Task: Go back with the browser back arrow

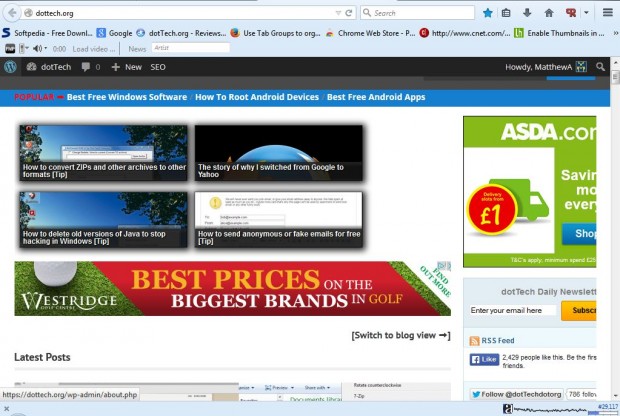Action: (x=12, y=13)
